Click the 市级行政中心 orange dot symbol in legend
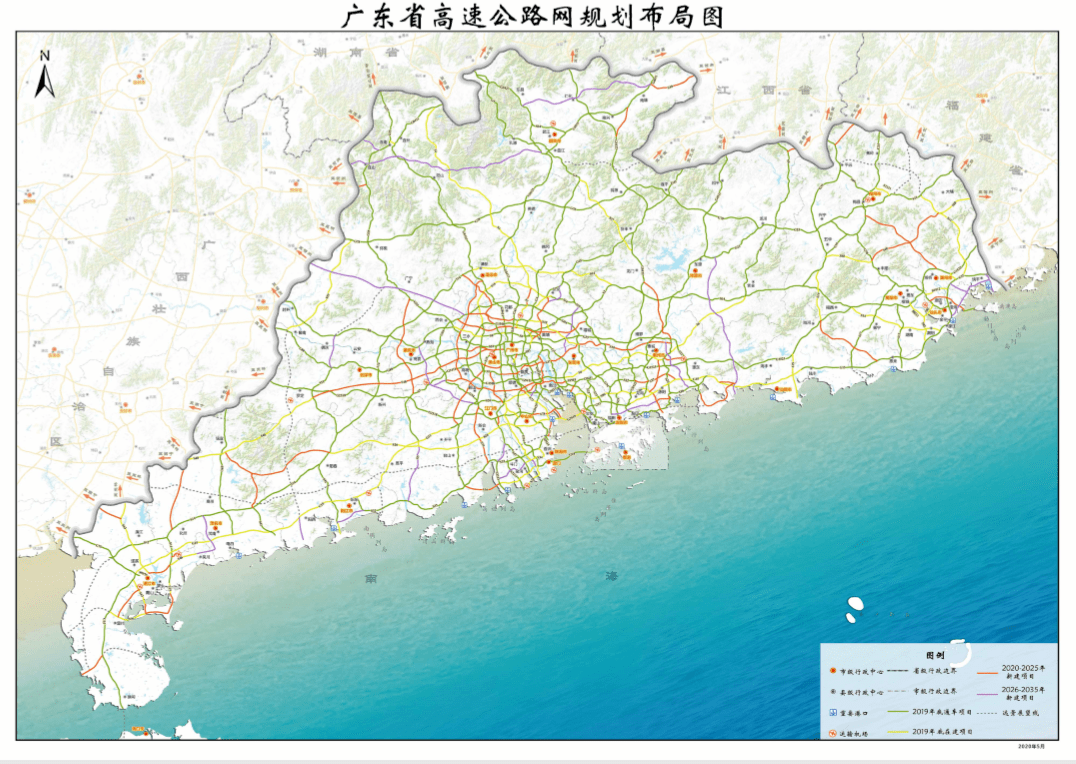 [x=833, y=671]
